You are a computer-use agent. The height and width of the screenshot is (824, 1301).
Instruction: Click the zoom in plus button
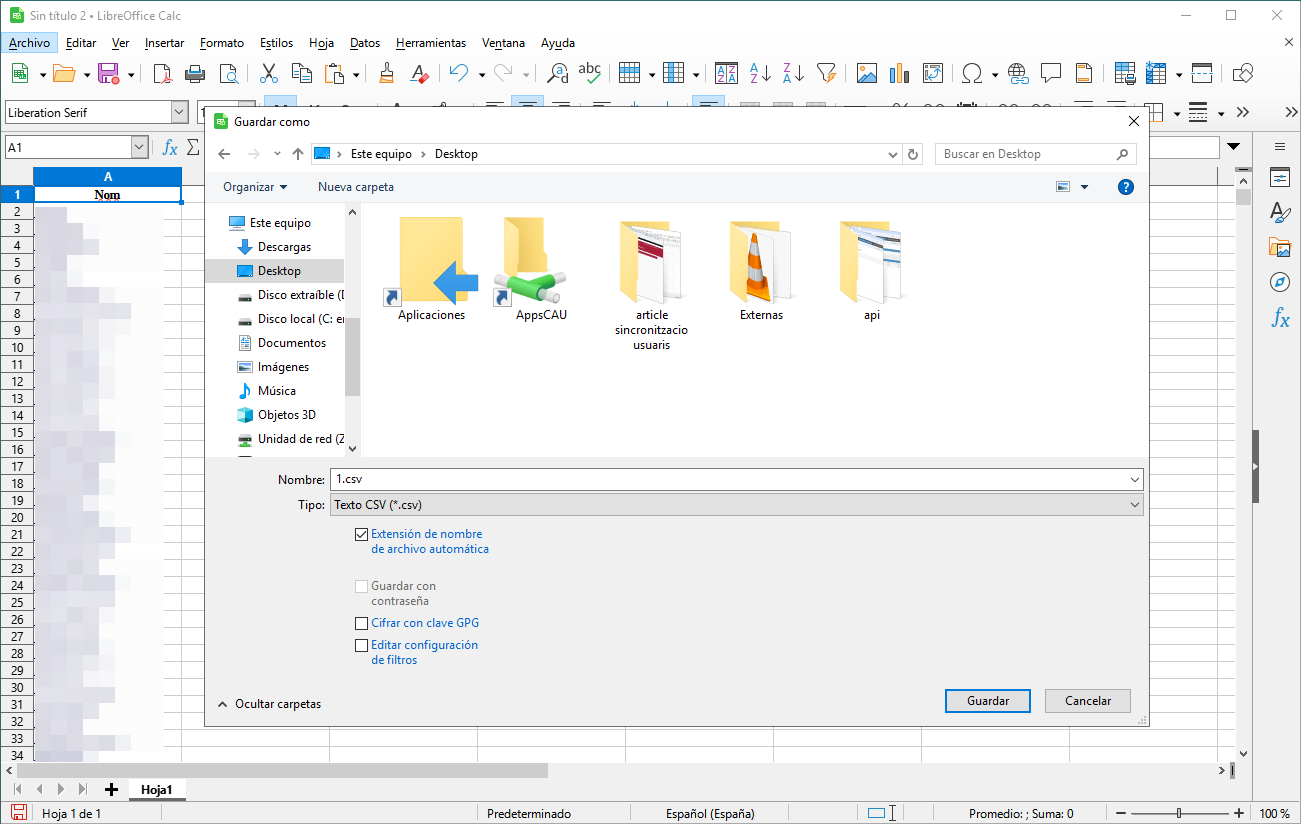(x=1239, y=813)
